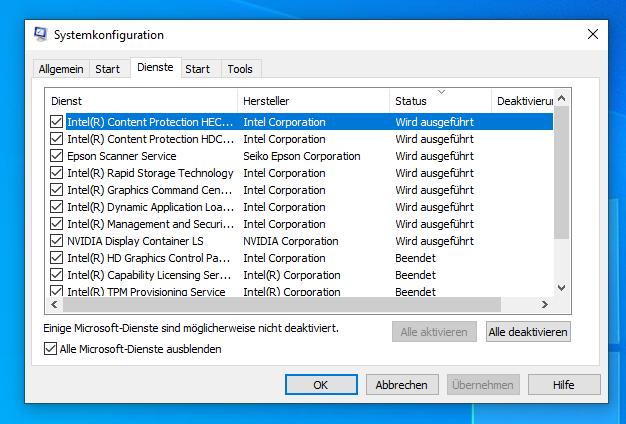Switch to the Tools tab
Image resolution: width=626 pixels, height=424 pixels.
(x=240, y=69)
